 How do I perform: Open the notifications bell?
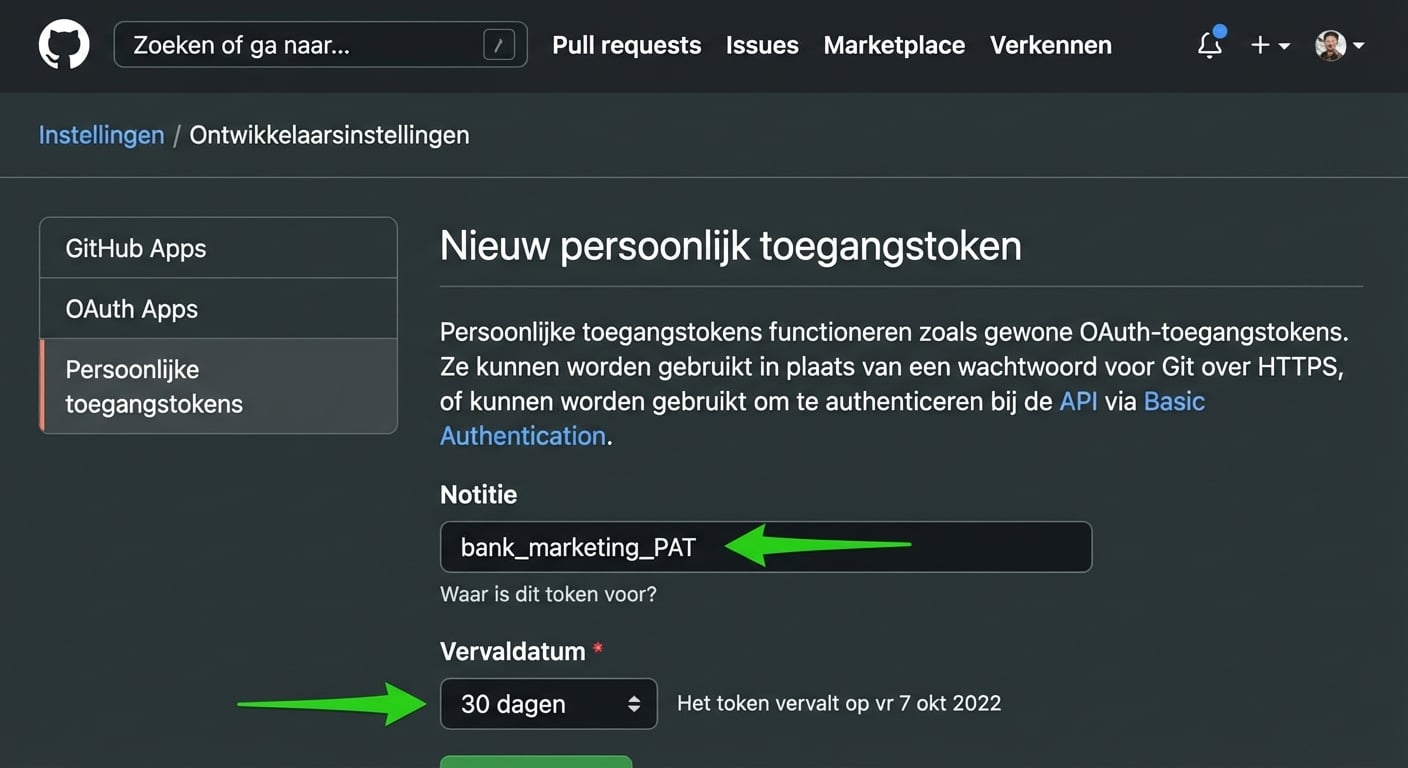1209,46
